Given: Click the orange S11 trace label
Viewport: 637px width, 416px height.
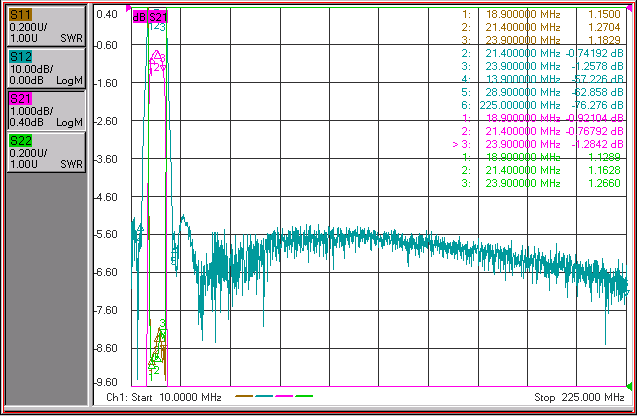Looking at the screenshot, I should [20, 15].
